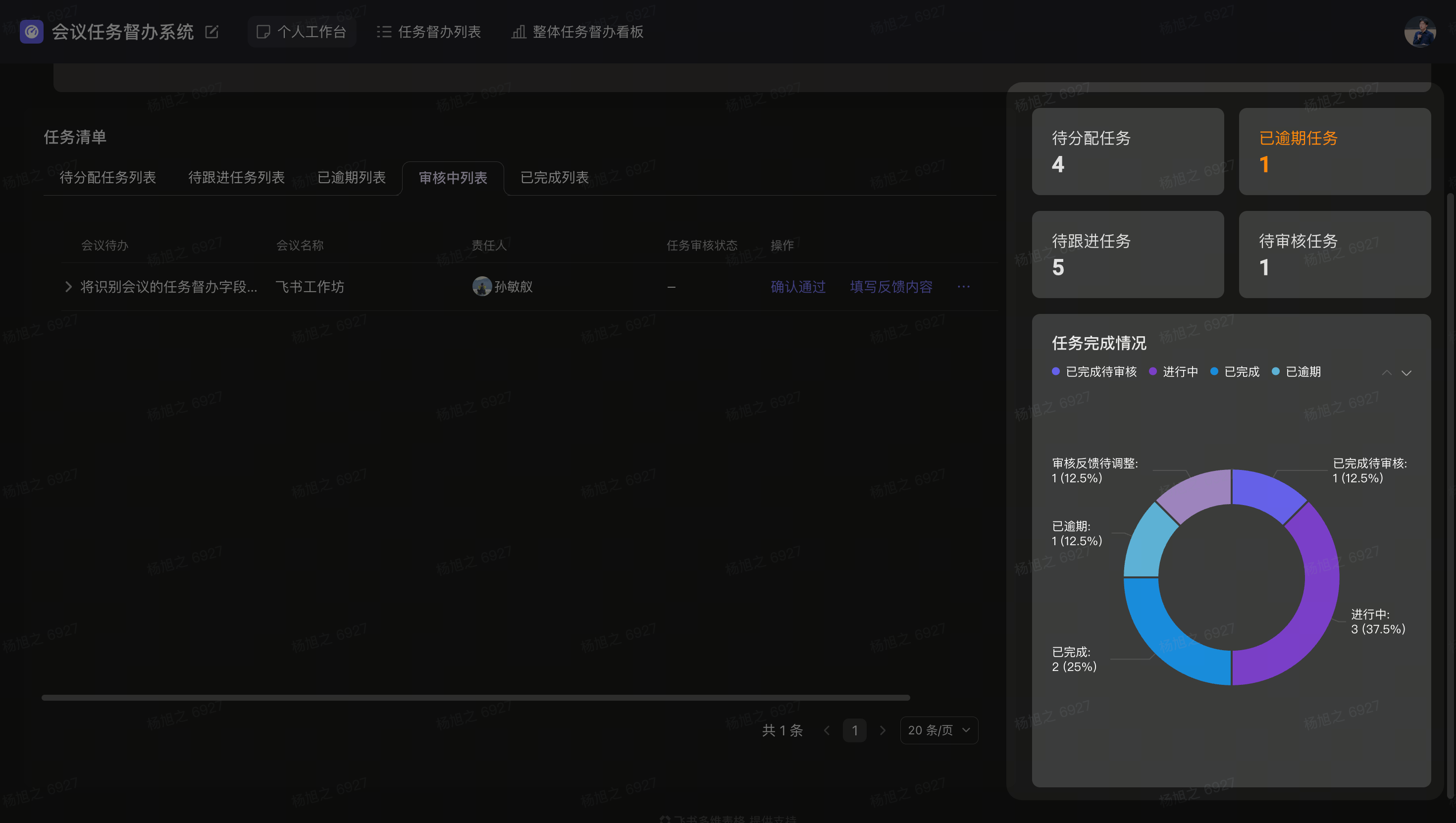Click 确认通过 link

(797, 287)
